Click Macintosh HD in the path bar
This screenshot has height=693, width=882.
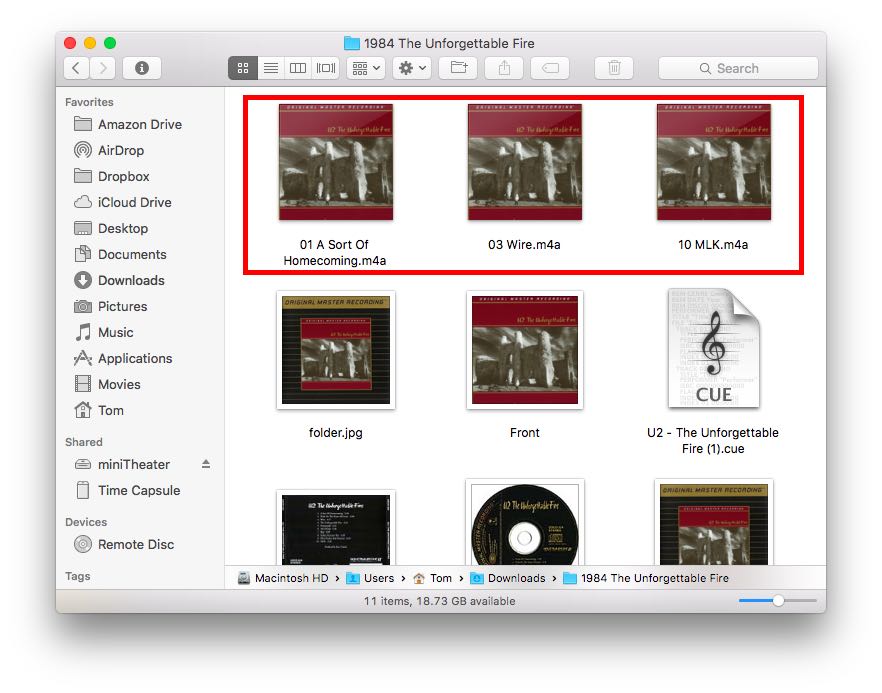coord(283,578)
